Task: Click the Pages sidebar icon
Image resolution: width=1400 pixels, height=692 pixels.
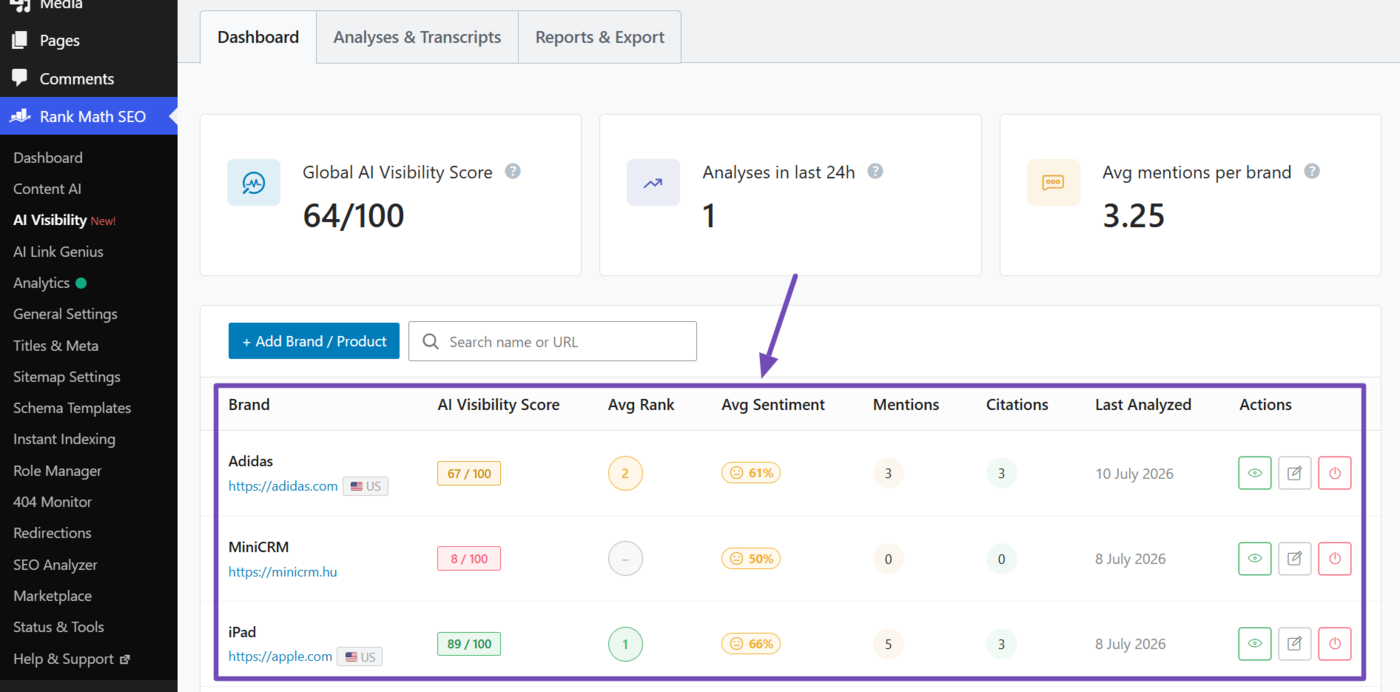Action: [20, 40]
